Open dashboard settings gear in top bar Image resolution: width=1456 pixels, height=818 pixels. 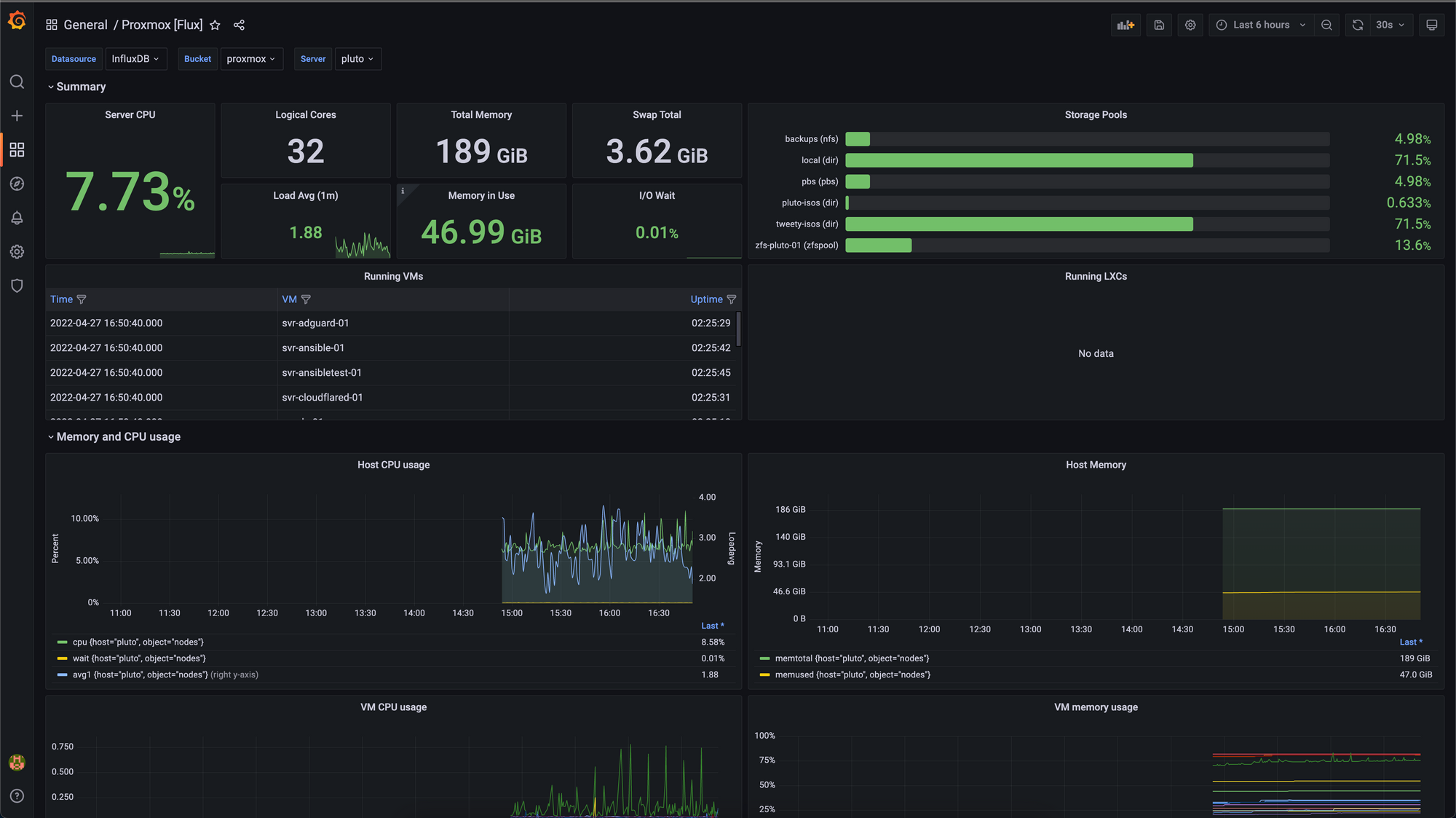(1190, 25)
